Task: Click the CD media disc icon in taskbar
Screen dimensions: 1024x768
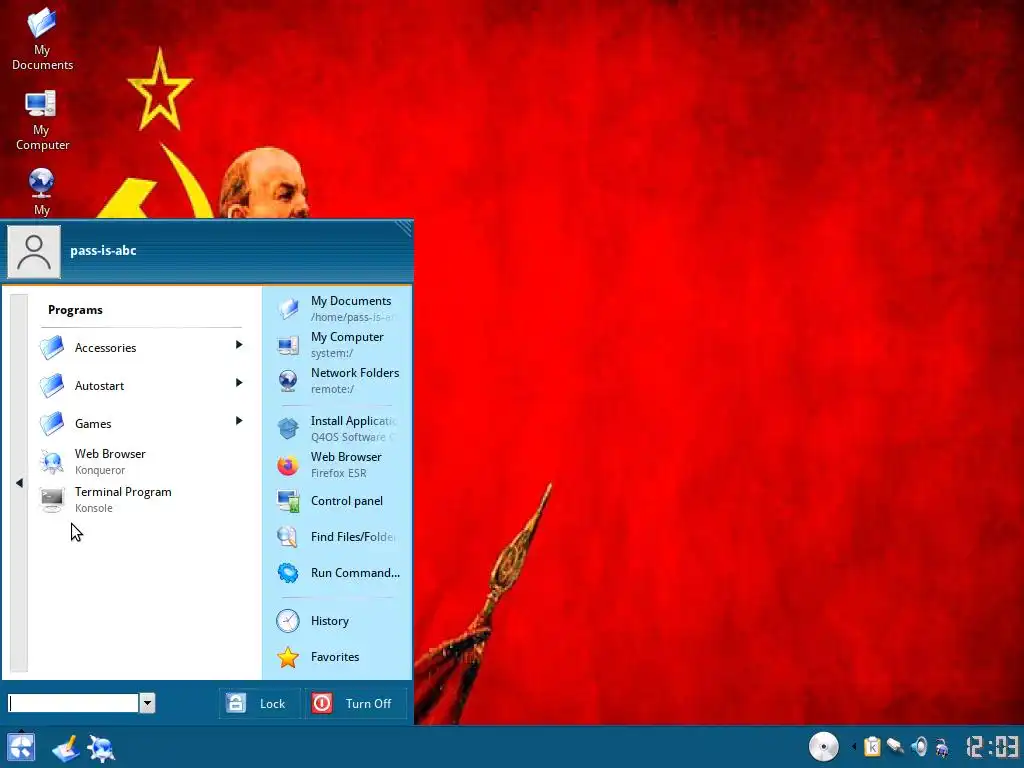Action: point(824,746)
